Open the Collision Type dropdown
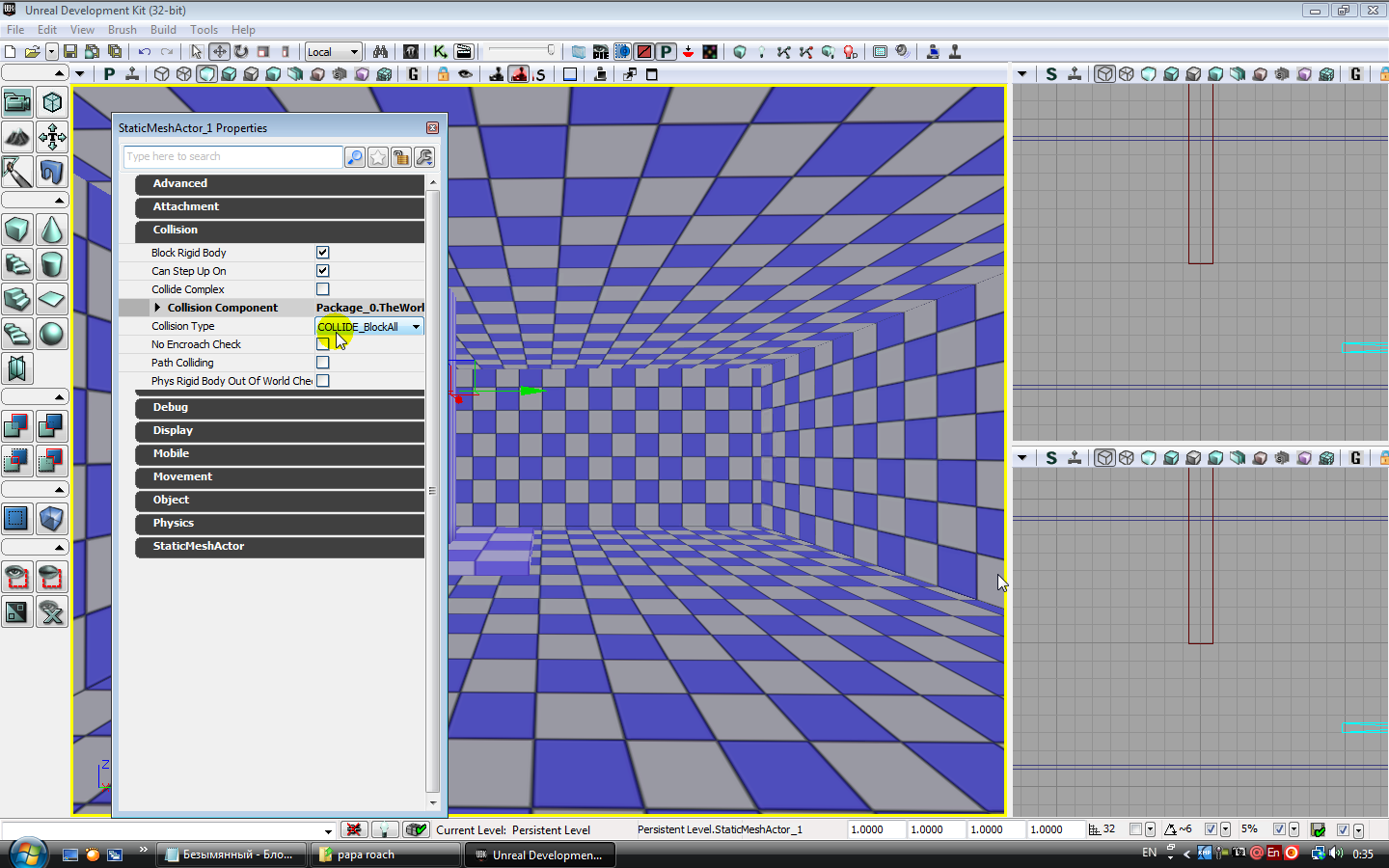This screenshot has width=1389, height=868. click(x=416, y=327)
